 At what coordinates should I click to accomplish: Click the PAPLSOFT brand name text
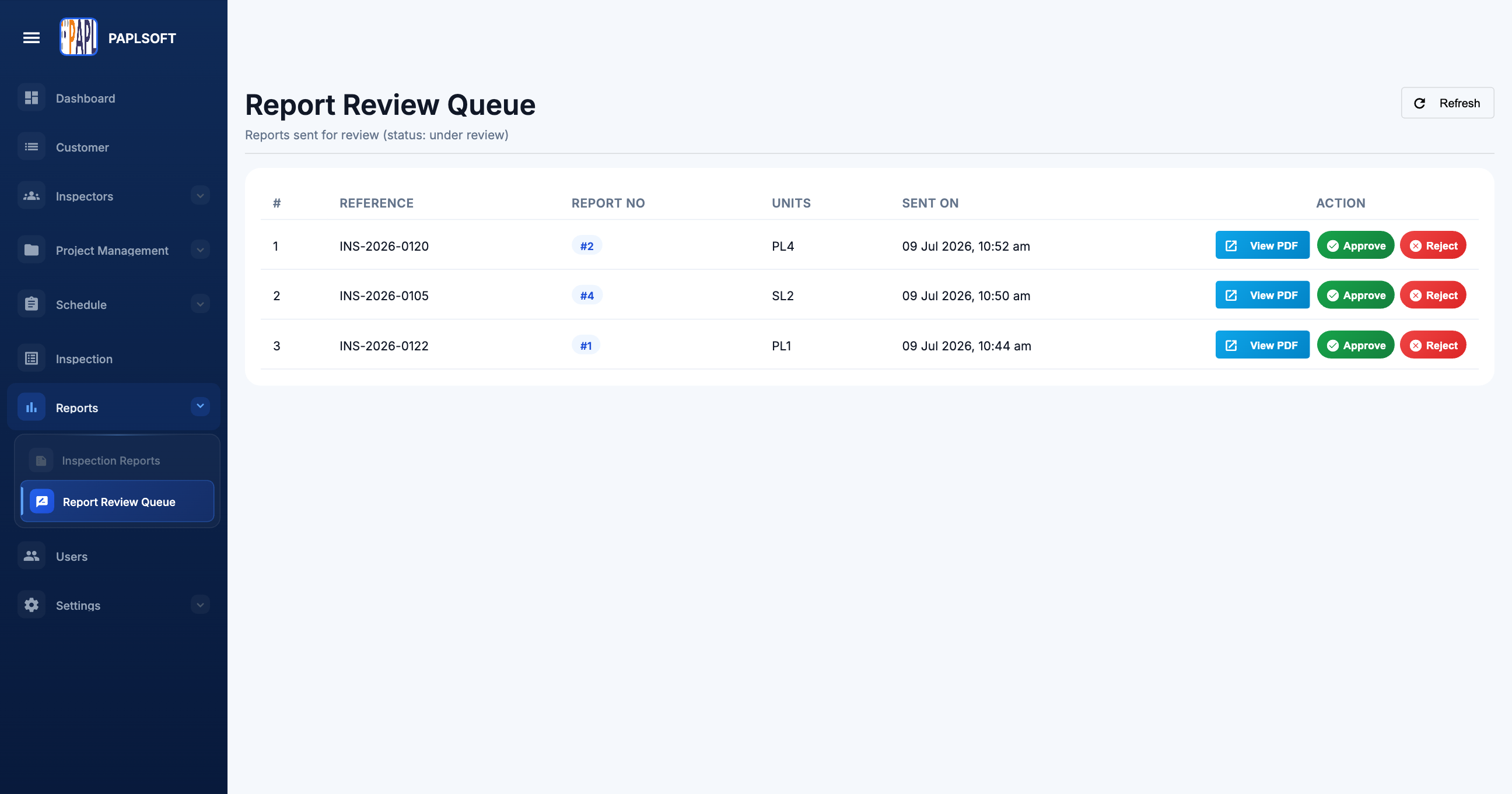pos(142,38)
